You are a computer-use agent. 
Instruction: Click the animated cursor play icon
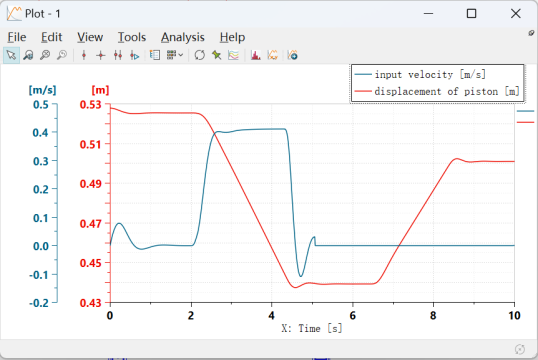pyautogui.click(x=134, y=55)
